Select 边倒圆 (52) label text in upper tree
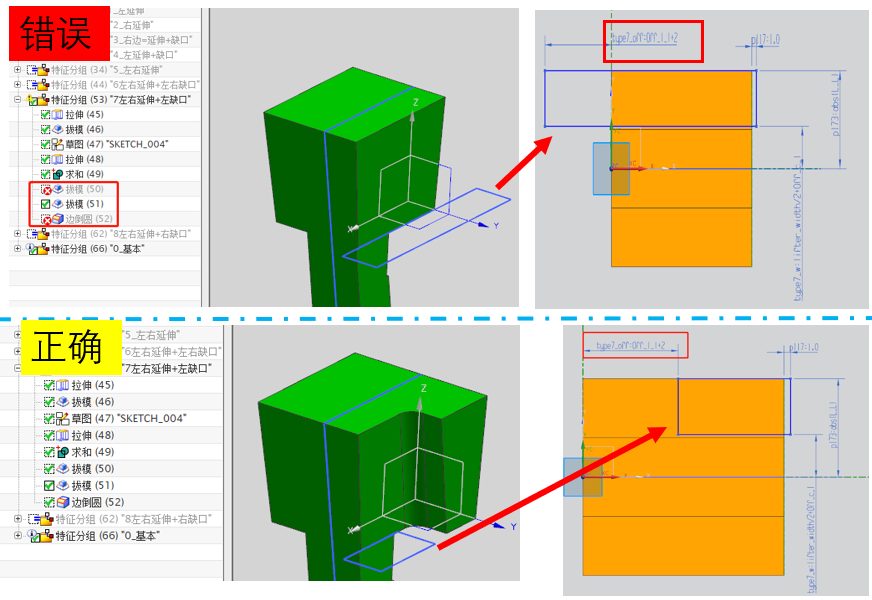The width and height of the screenshot is (872, 600). (89, 219)
